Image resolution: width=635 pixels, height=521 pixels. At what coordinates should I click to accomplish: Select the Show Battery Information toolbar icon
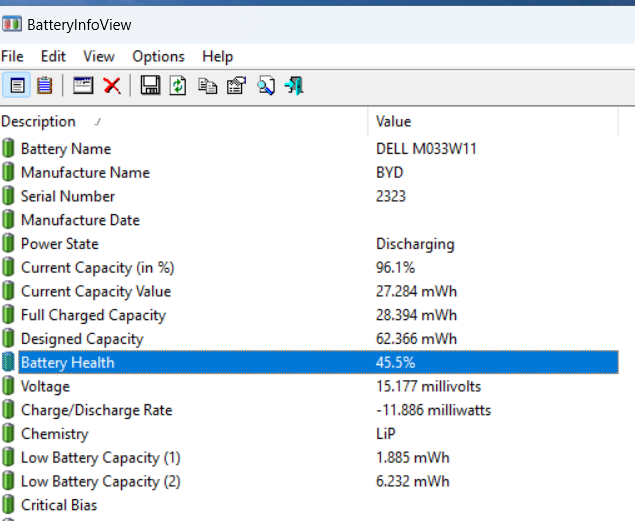click(17, 85)
